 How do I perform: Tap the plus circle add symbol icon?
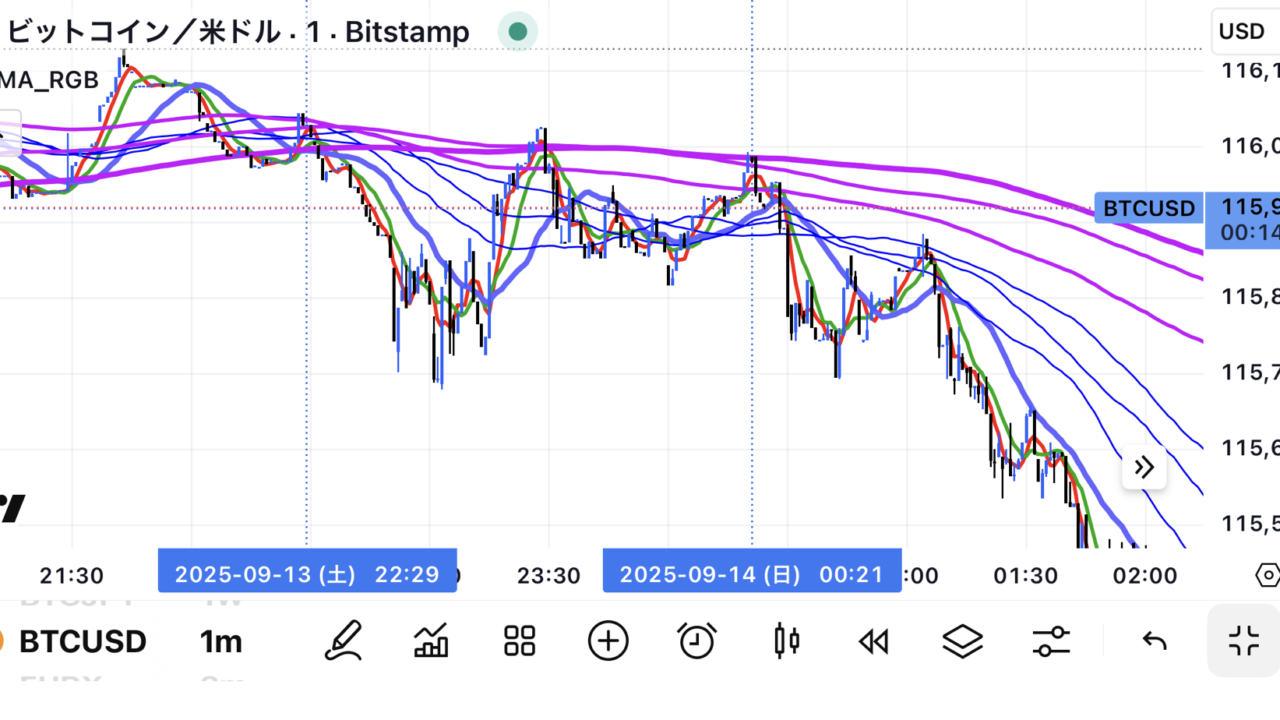click(x=608, y=641)
